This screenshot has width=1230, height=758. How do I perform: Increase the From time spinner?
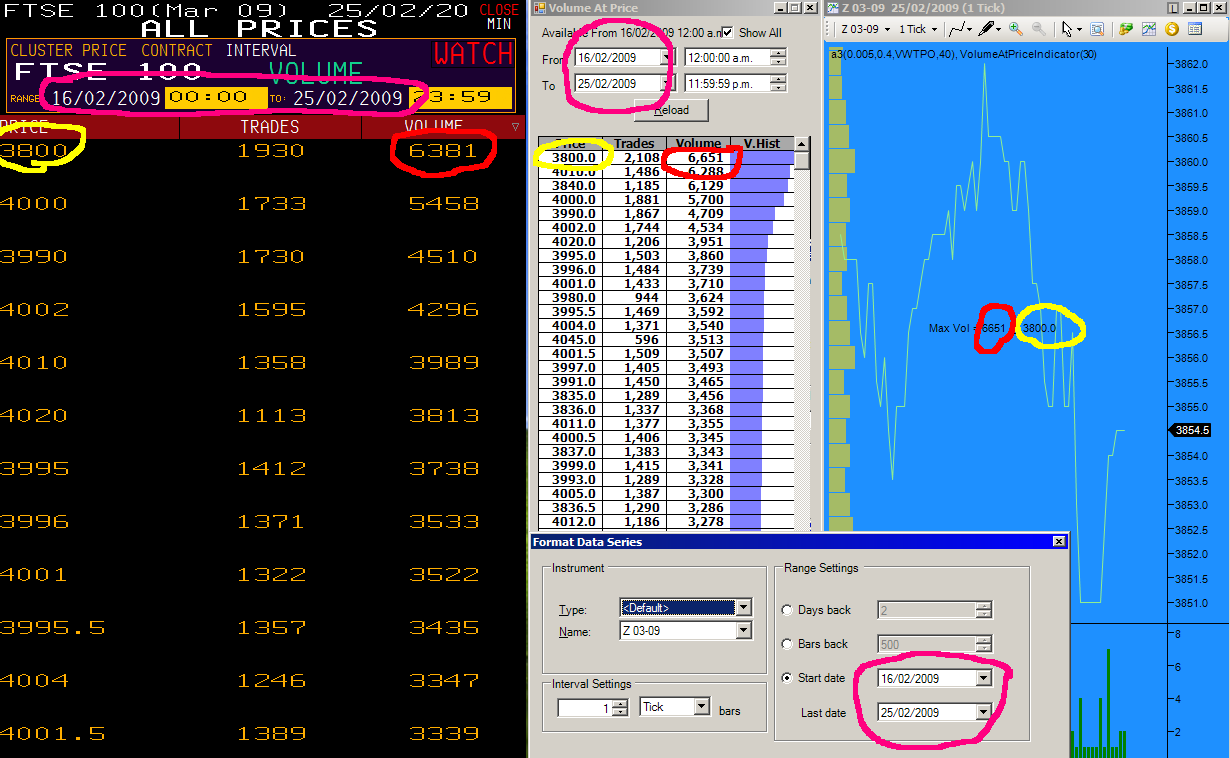point(779,53)
